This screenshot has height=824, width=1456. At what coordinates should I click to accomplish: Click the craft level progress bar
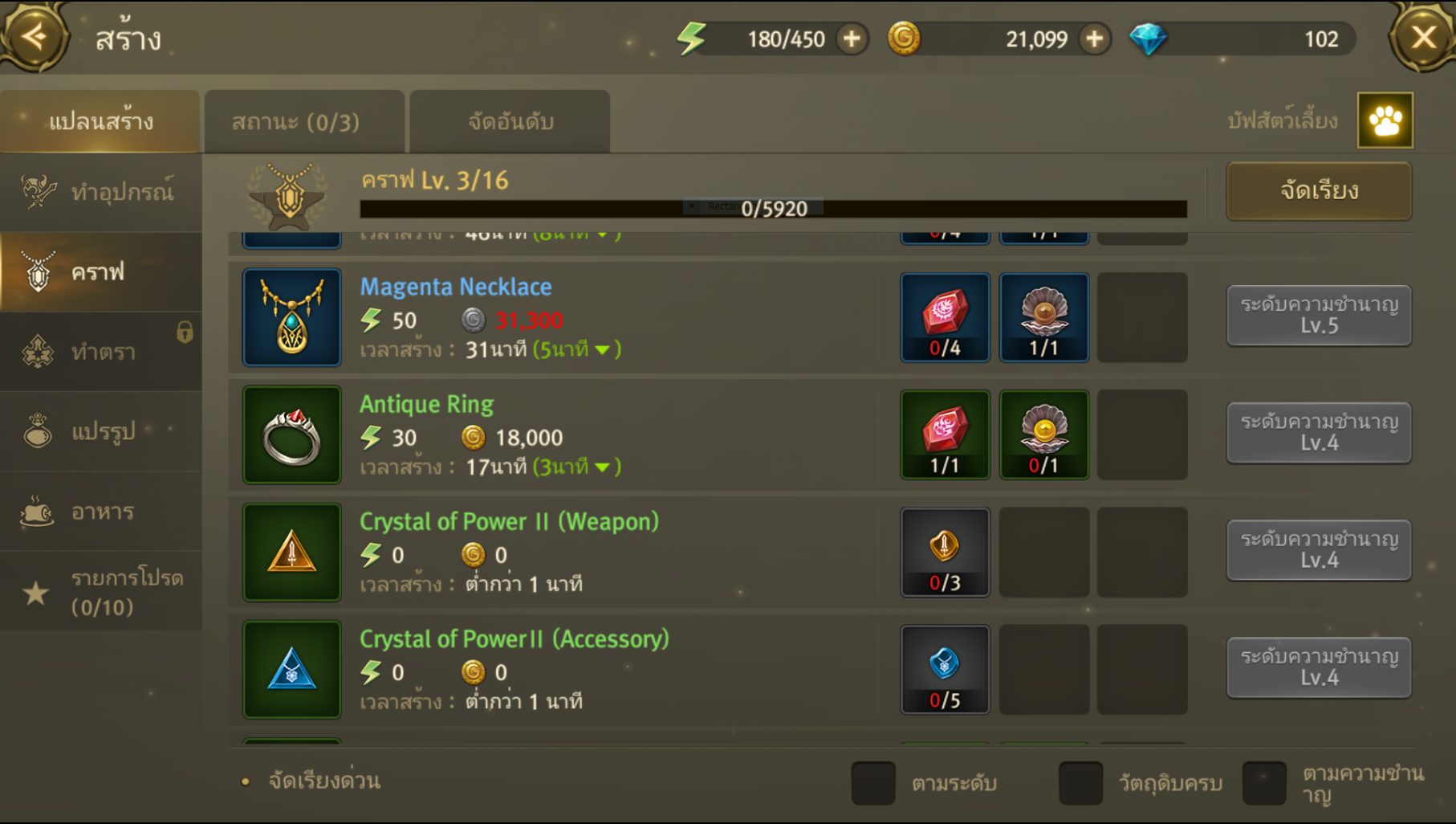773,209
